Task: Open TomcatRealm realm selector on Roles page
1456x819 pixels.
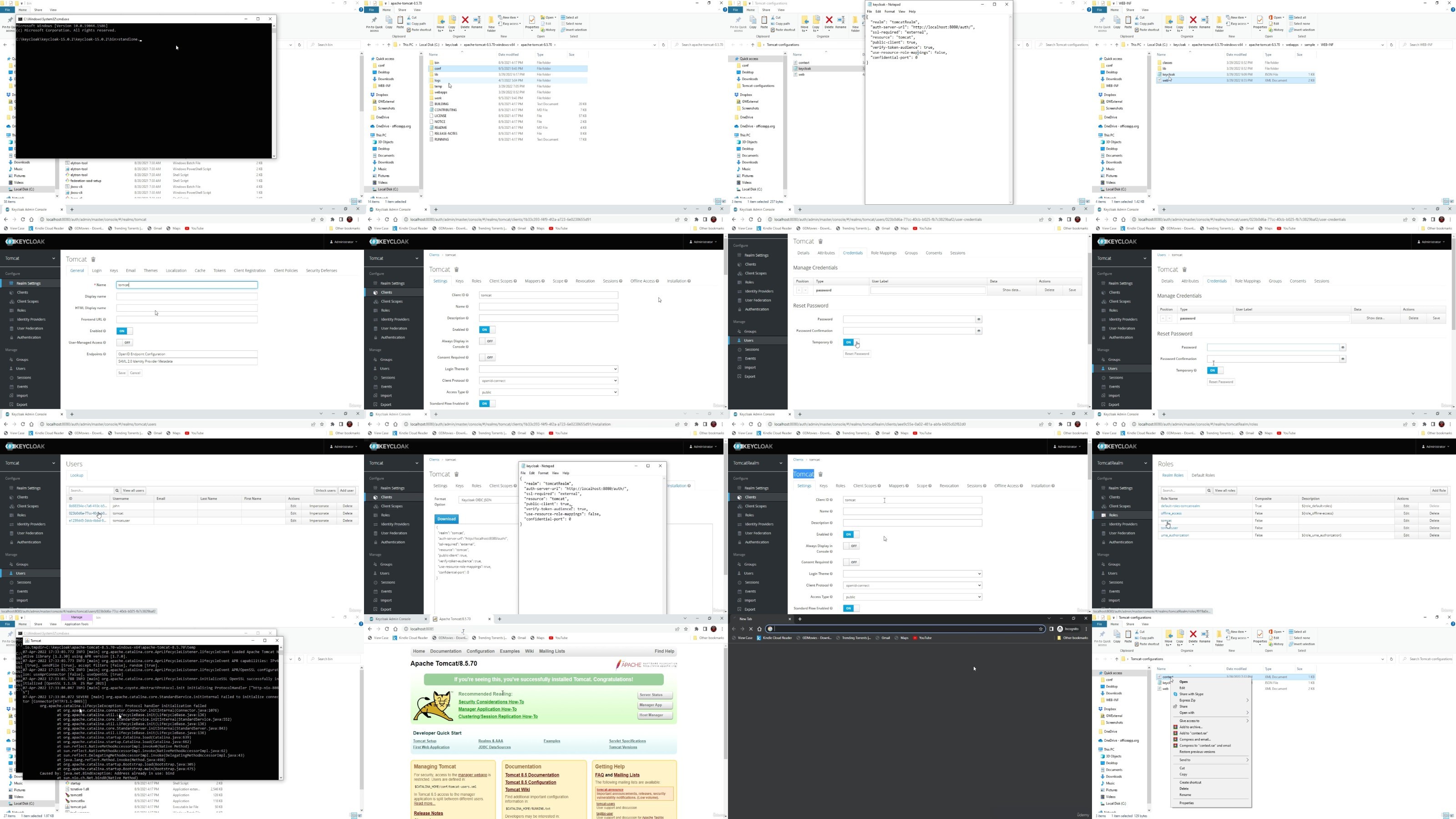Action: point(1122,463)
